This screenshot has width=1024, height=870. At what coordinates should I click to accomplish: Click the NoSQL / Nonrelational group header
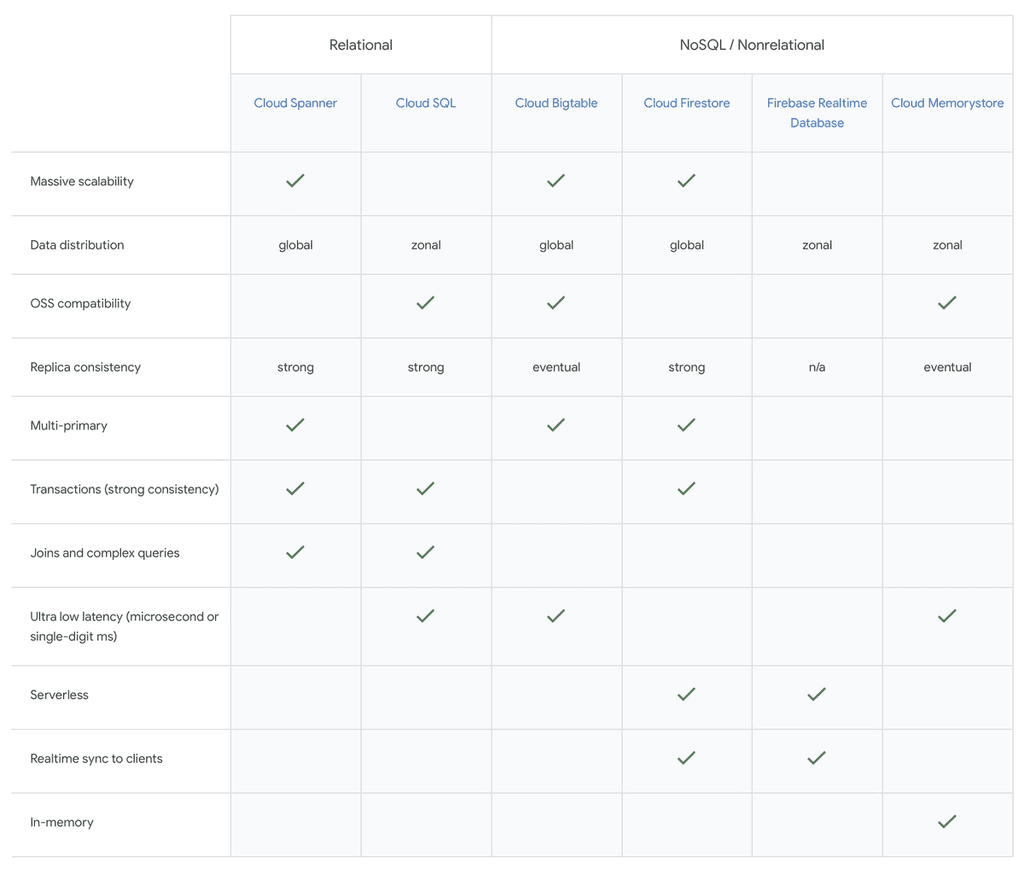point(752,45)
